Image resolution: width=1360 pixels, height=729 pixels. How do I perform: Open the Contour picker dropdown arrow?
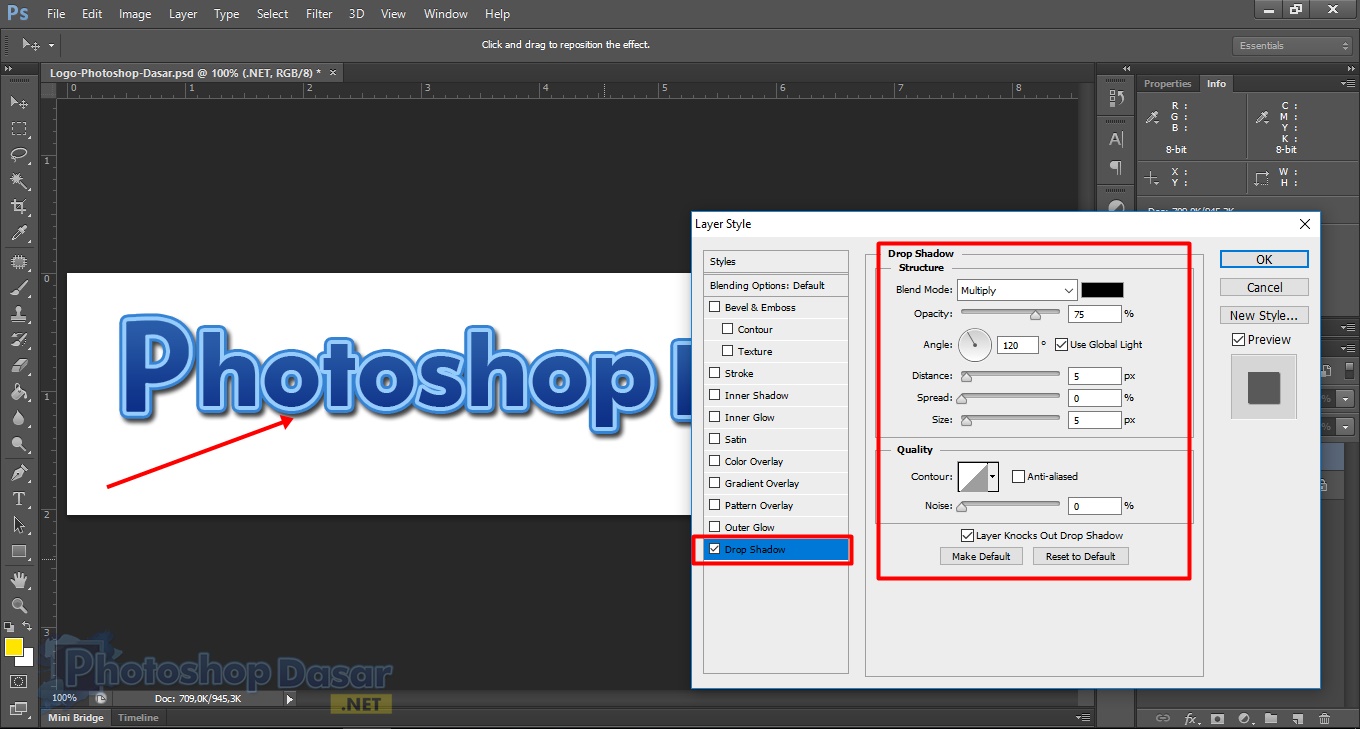point(993,477)
